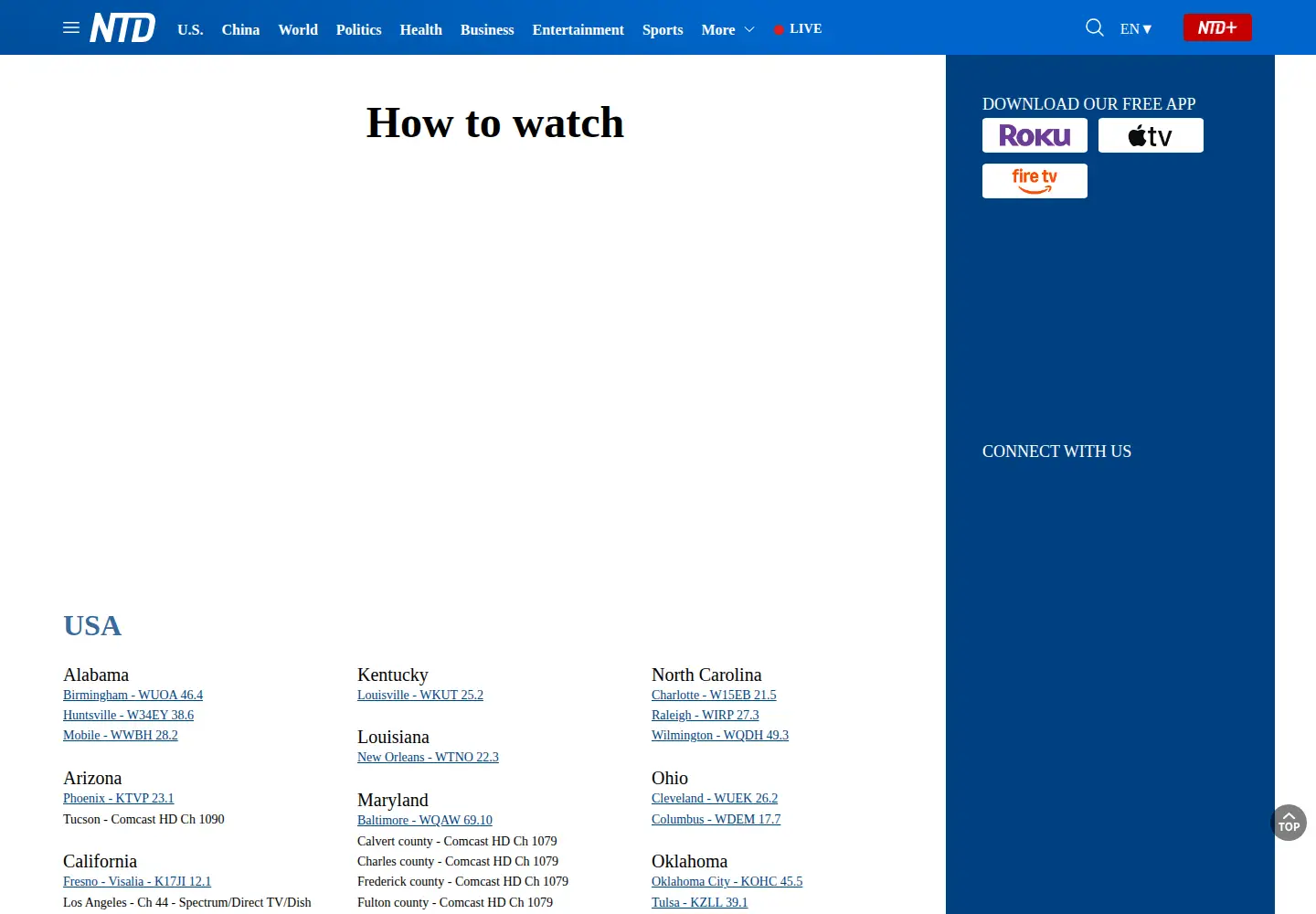Open the World section
Screen dimensions: 1316x914
pyautogui.click(x=298, y=30)
